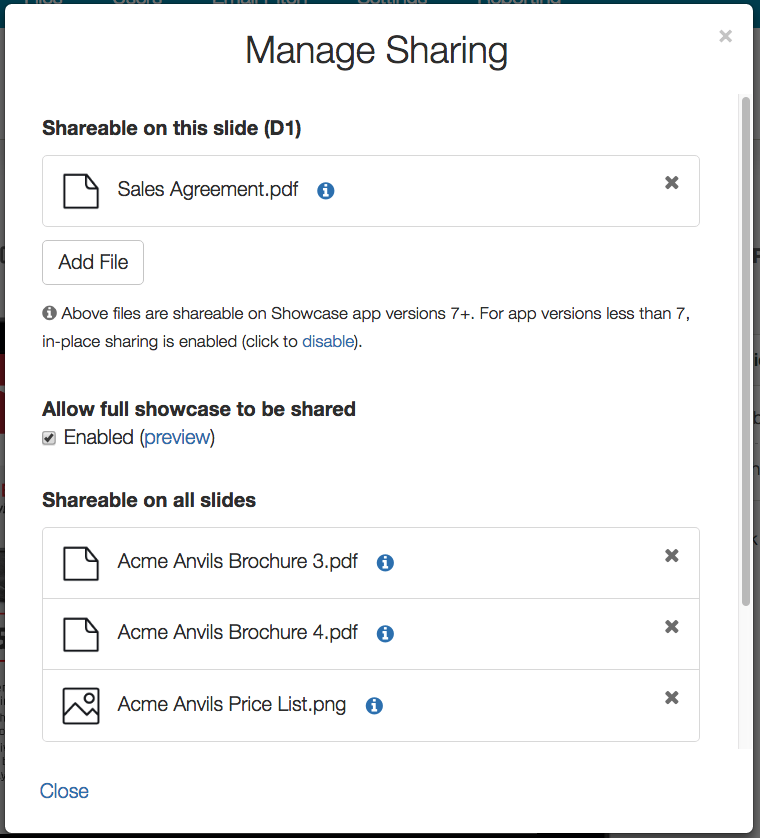This screenshot has height=838, width=760.
Task: Dismiss the Manage Sharing dialog with X
Action: [x=725, y=37]
